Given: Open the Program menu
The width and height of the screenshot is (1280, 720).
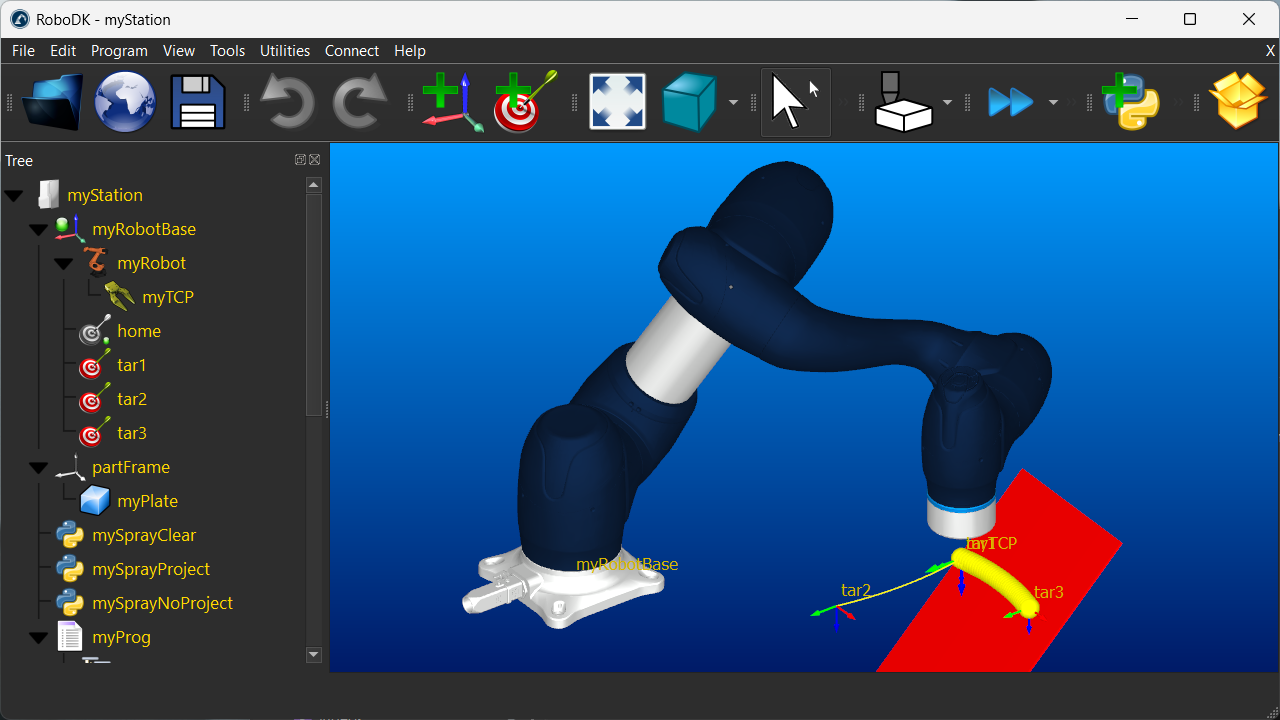Looking at the screenshot, I should coord(119,51).
